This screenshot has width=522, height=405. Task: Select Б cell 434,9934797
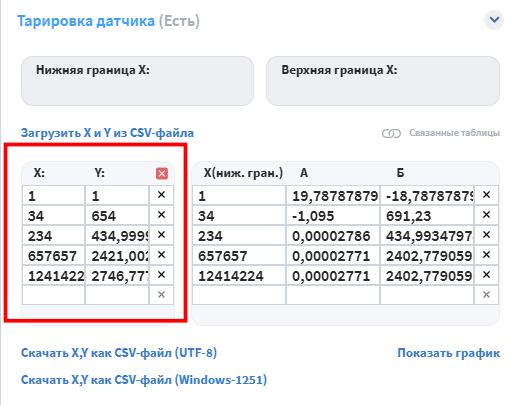click(x=427, y=235)
